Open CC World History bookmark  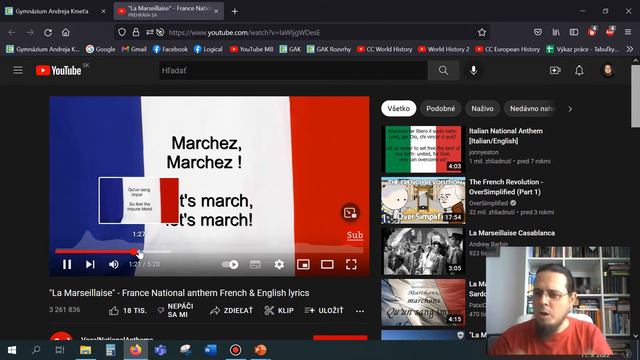point(384,49)
